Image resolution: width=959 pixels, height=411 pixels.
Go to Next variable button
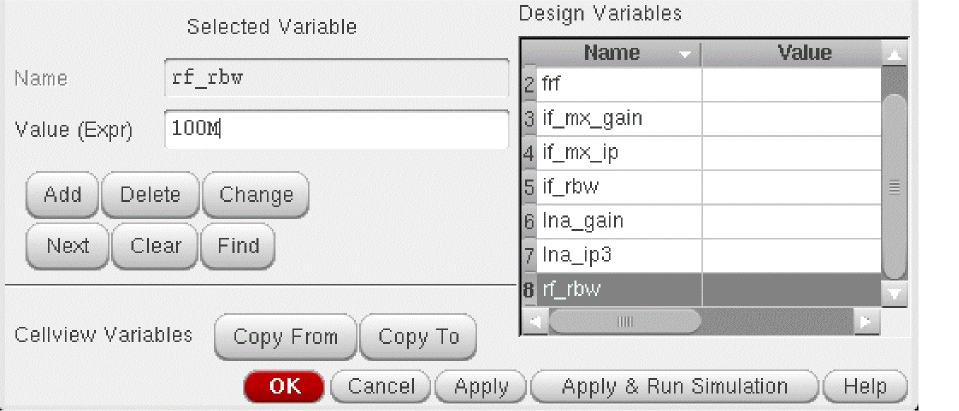tap(67, 246)
